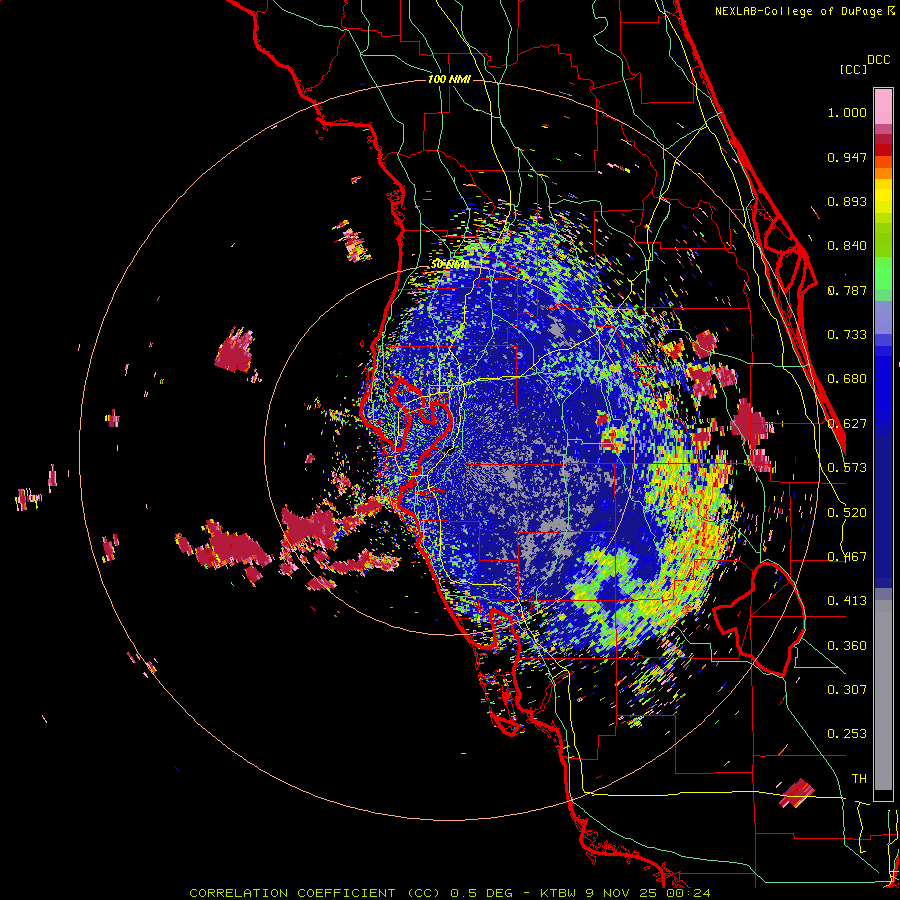Select the 0.573 scale value

pos(847,468)
